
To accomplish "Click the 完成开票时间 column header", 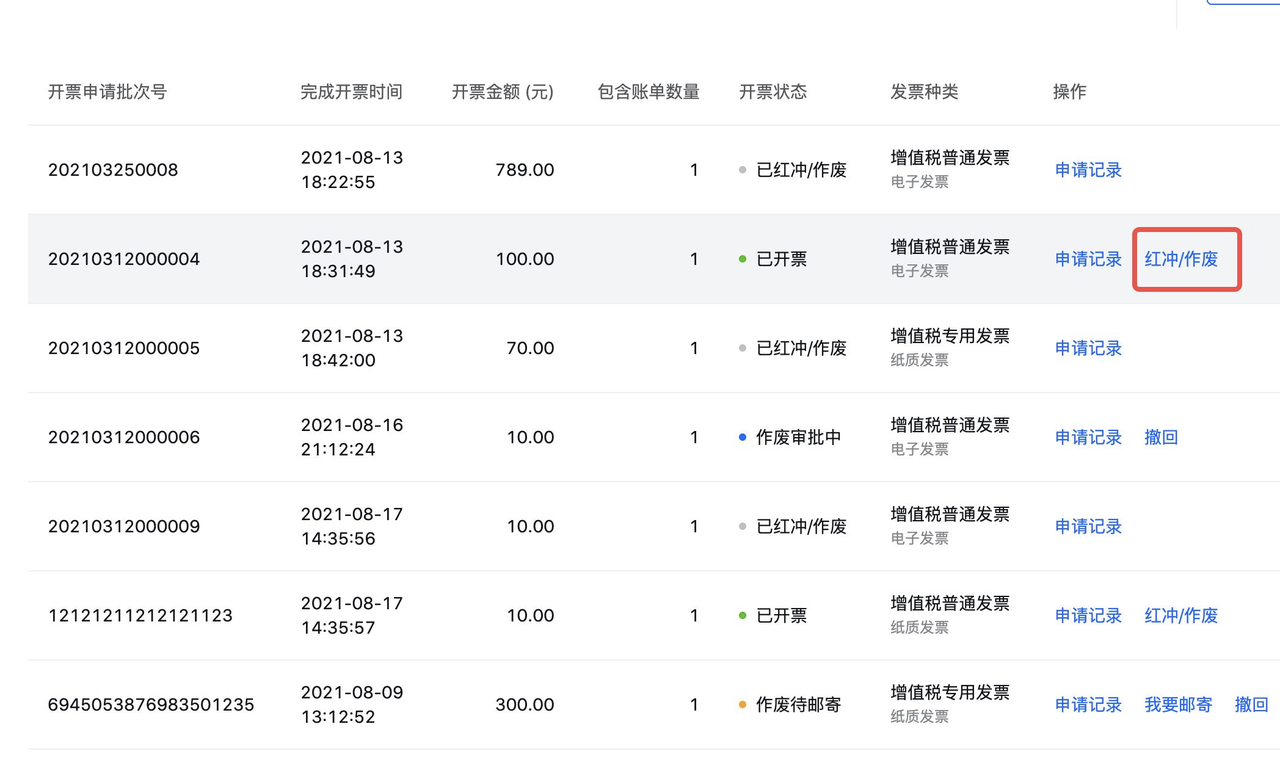I will click(351, 92).
